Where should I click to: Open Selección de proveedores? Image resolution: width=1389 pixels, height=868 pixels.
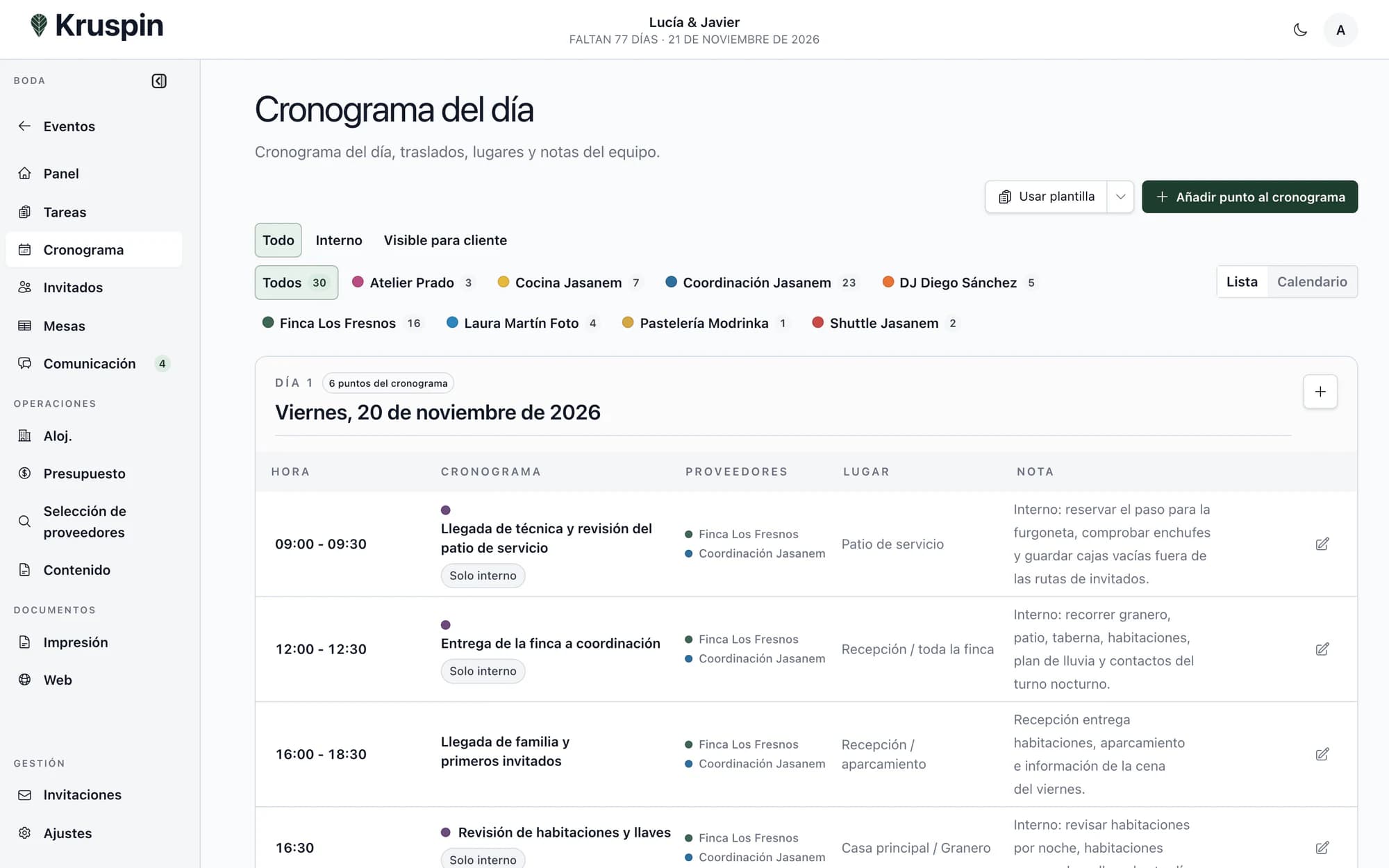pos(94,521)
